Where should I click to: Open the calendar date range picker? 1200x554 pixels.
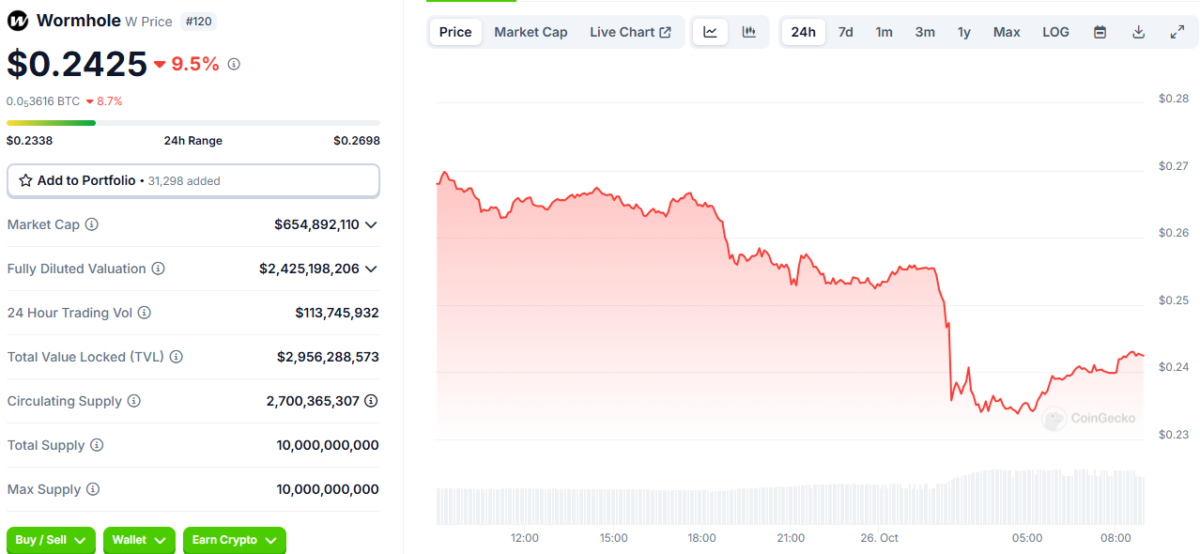click(x=1100, y=32)
